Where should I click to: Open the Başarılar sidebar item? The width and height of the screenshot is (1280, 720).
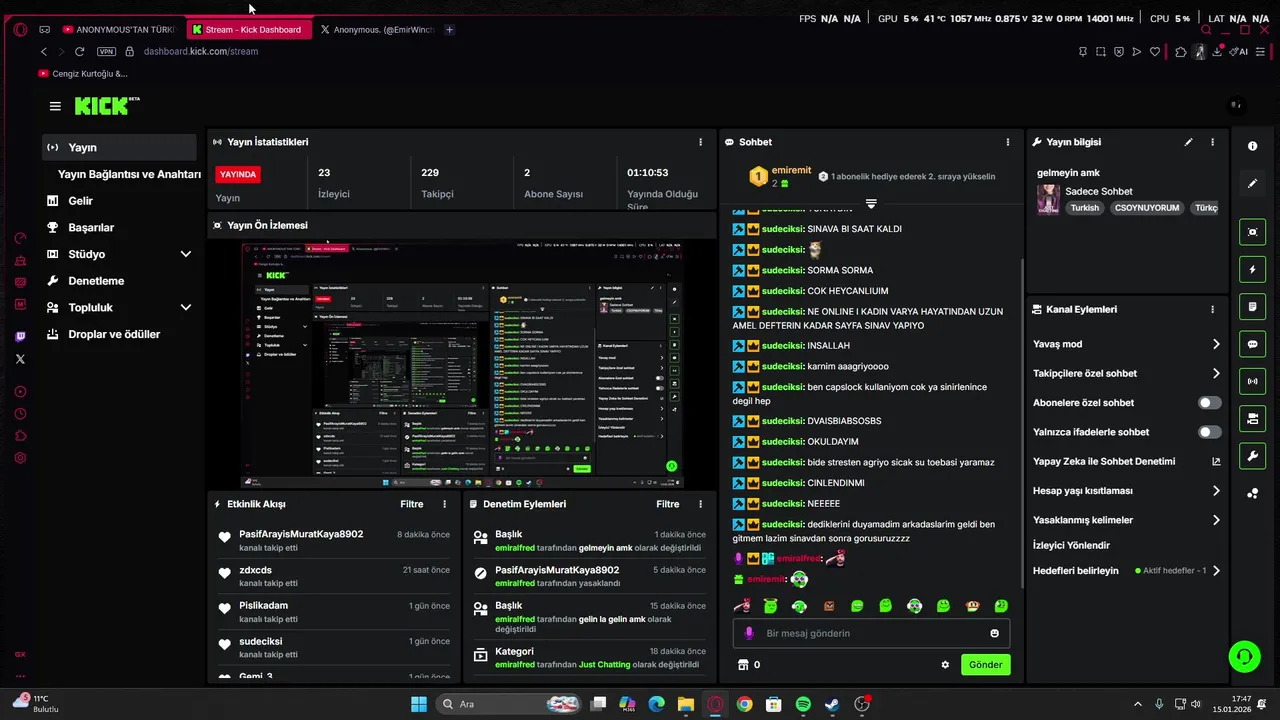[119, 228]
